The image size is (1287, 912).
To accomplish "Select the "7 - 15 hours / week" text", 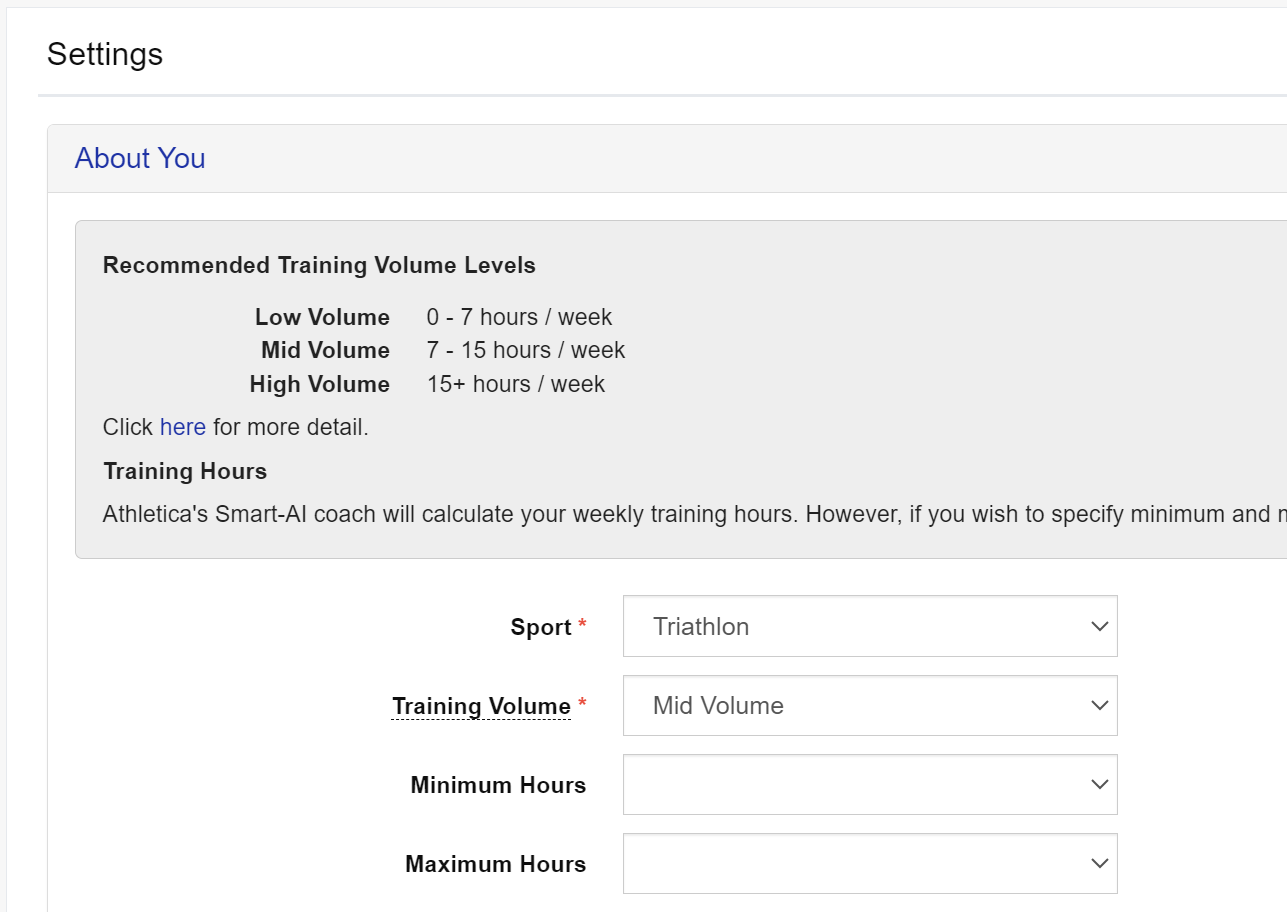I will (525, 351).
